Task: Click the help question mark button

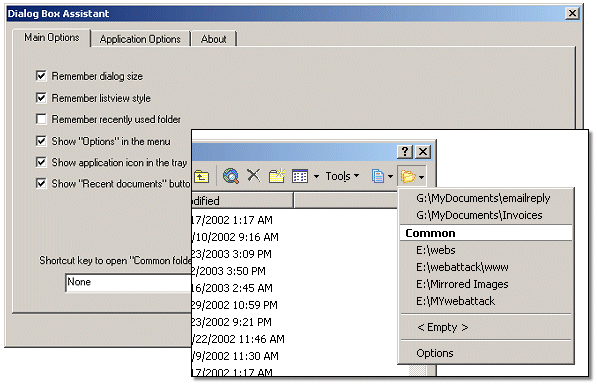Action: click(405, 152)
